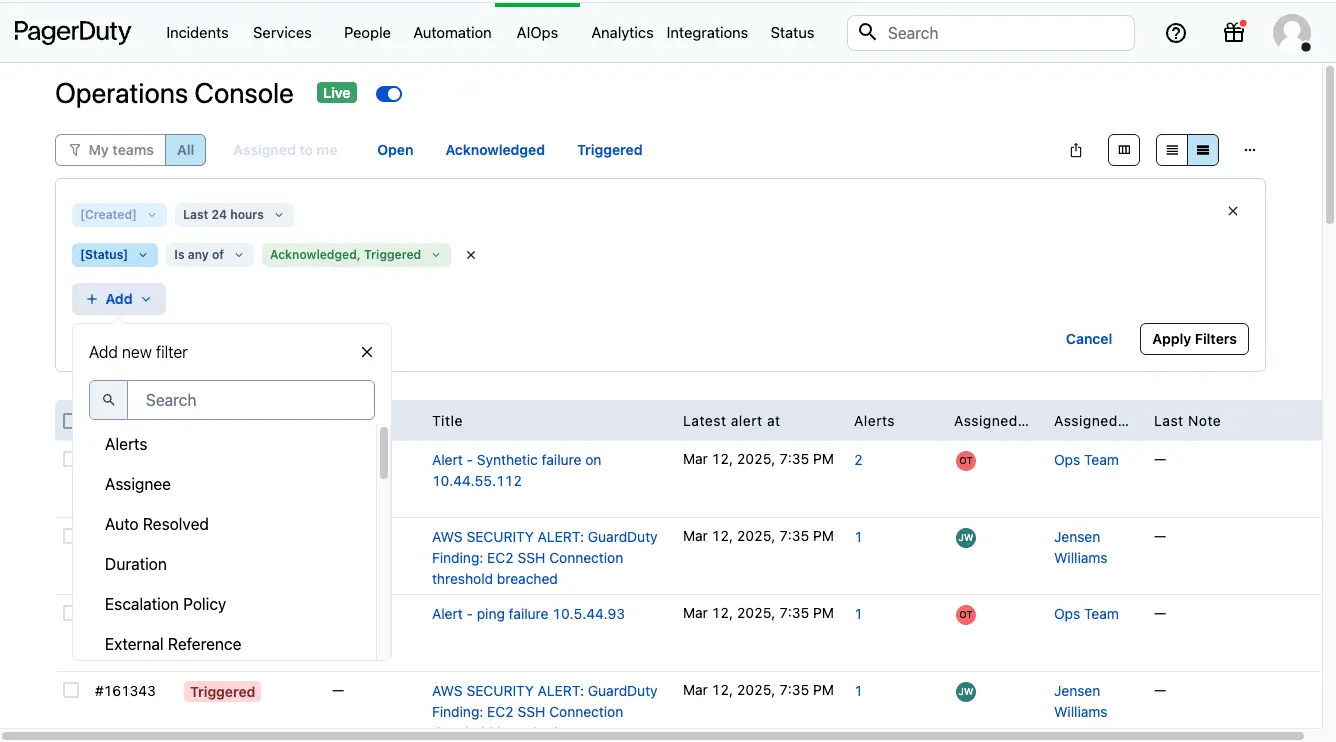1336x742 pixels.
Task: Click the magnifier icon in filter search
Action: click(109, 400)
